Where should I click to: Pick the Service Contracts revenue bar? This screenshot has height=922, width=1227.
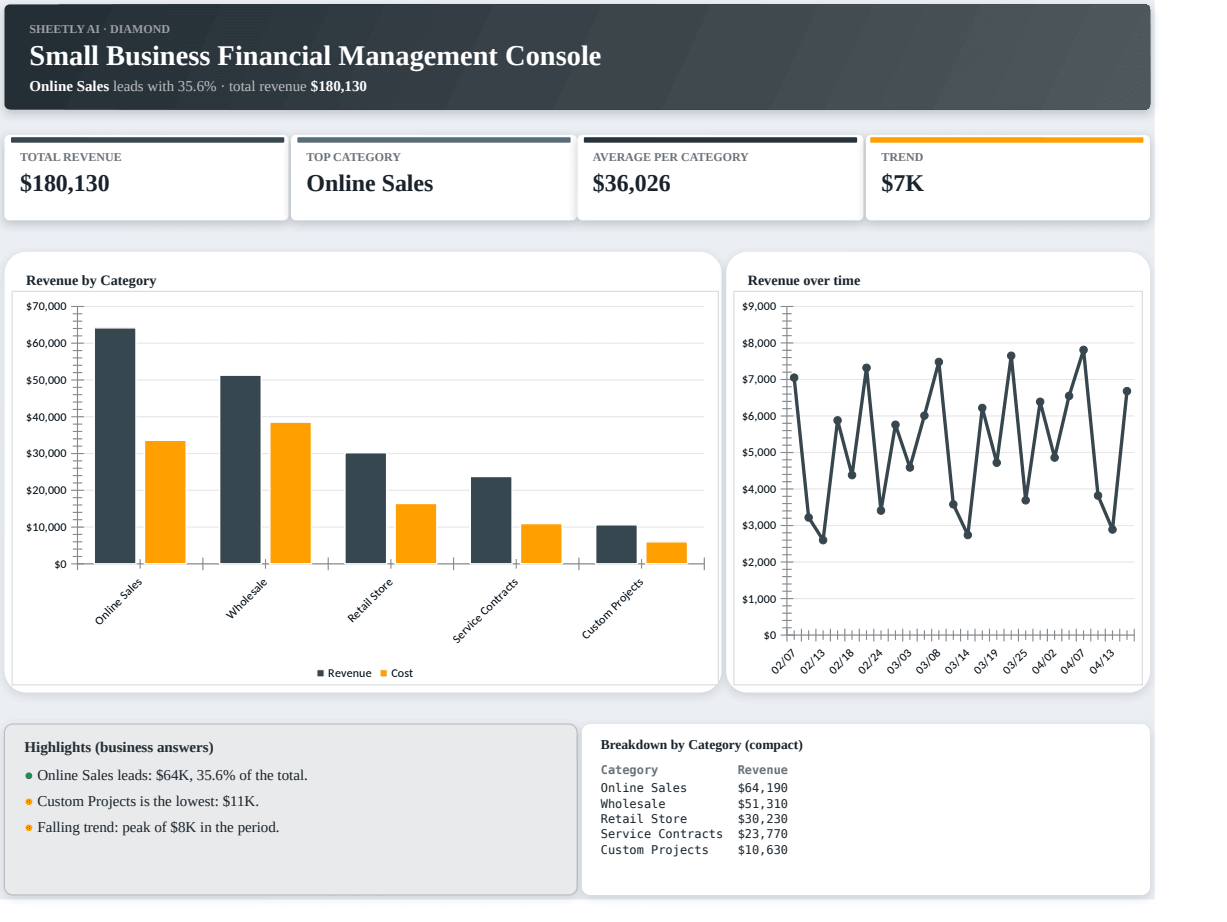click(x=491, y=520)
